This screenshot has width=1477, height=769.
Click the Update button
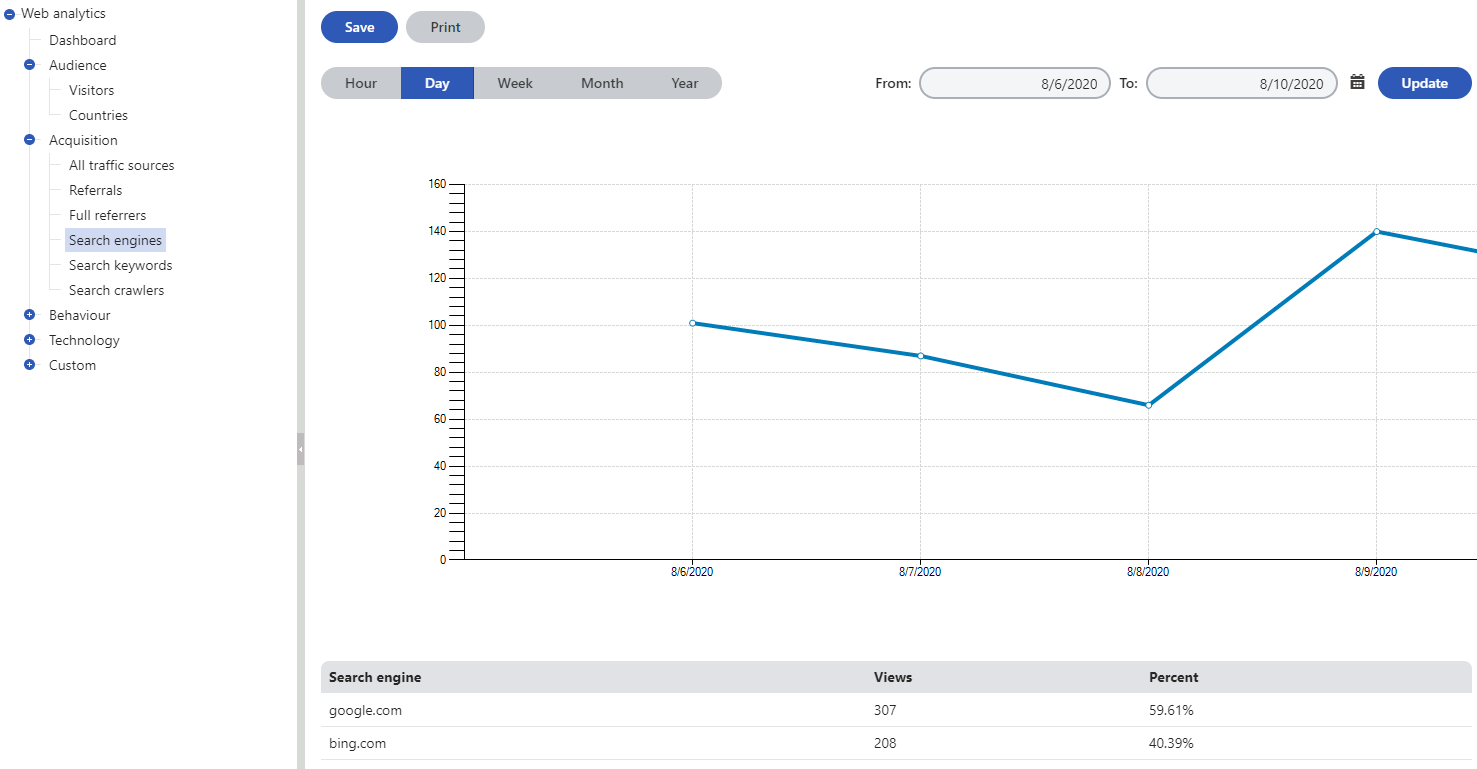coord(1424,83)
